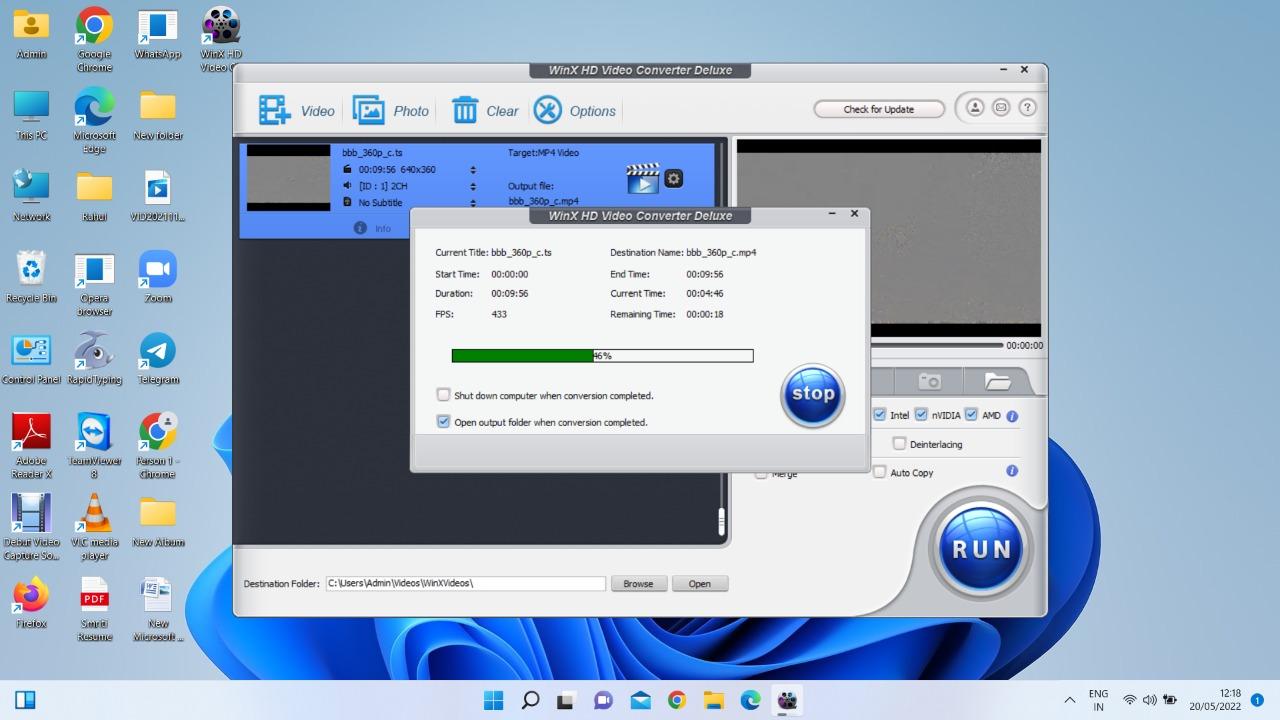
Task: Click the Add Video toolbar icon
Action: (275, 110)
